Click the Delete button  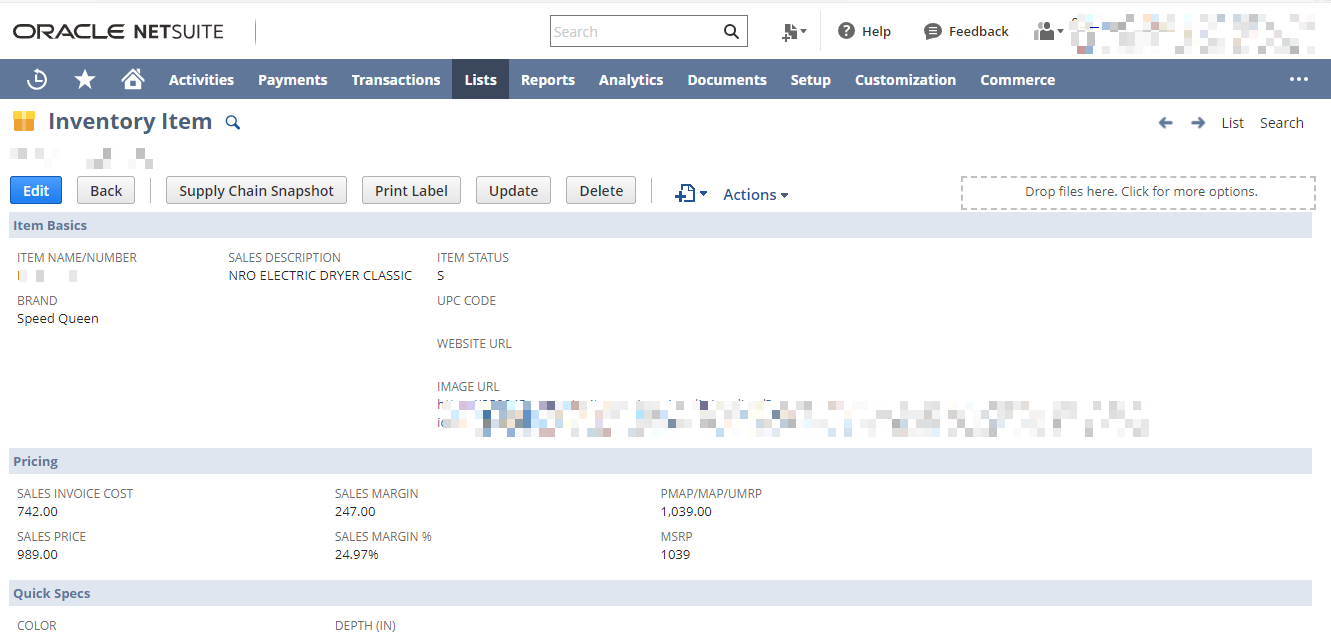point(601,190)
